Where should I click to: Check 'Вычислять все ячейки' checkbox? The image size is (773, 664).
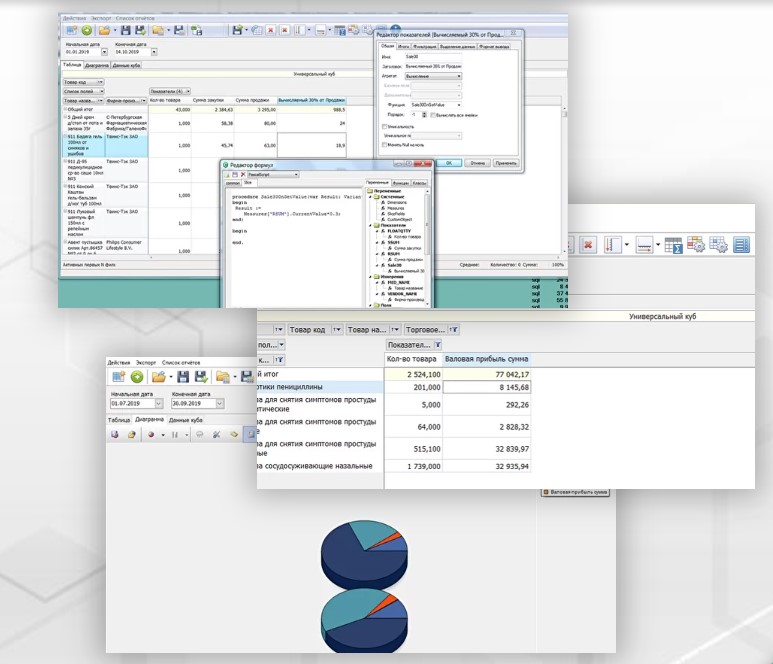[433, 115]
